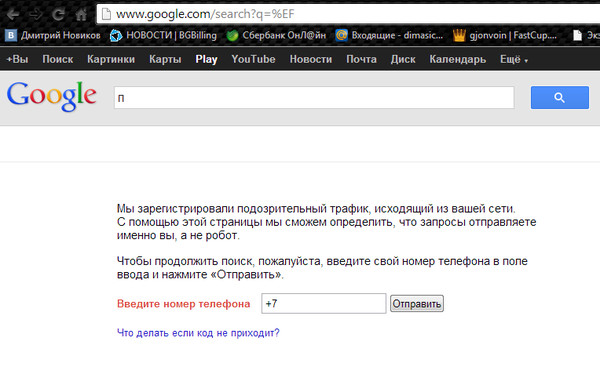Open the browser home page icon
600x374 pixels.
81,15
